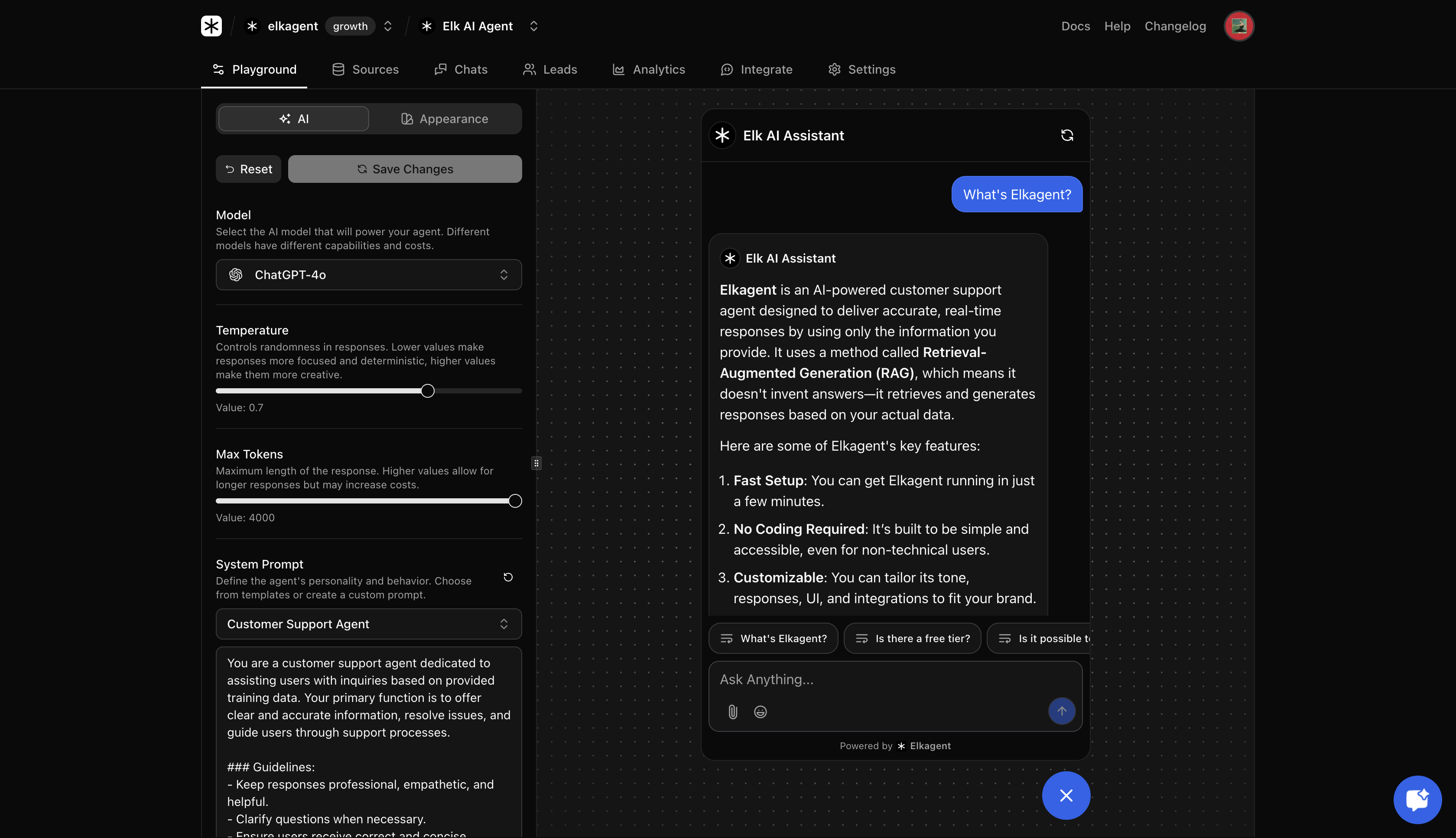1456x838 pixels.
Task: Open the support chat bubble icon
Action: pos(1417,799)
